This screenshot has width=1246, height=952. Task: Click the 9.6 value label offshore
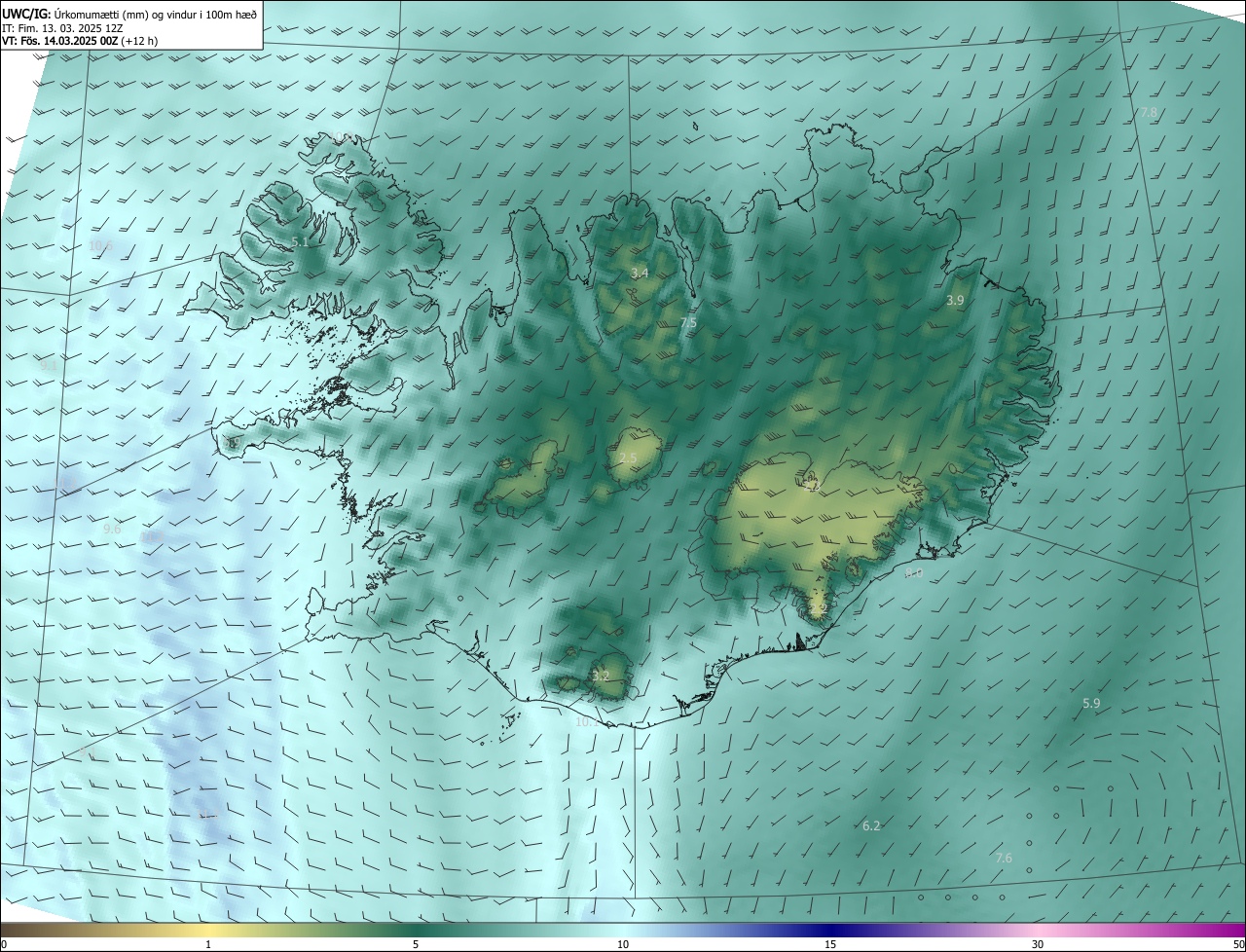112,530
